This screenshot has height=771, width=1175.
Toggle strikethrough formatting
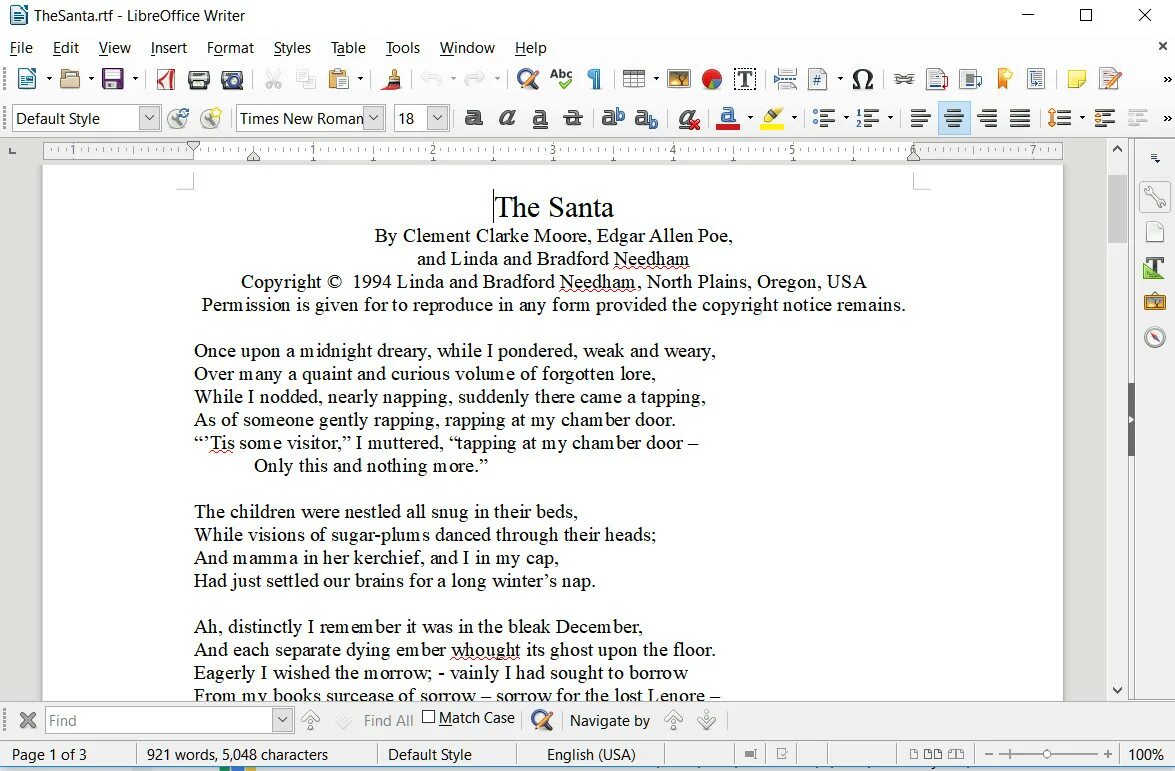click(x=573, y=118)
